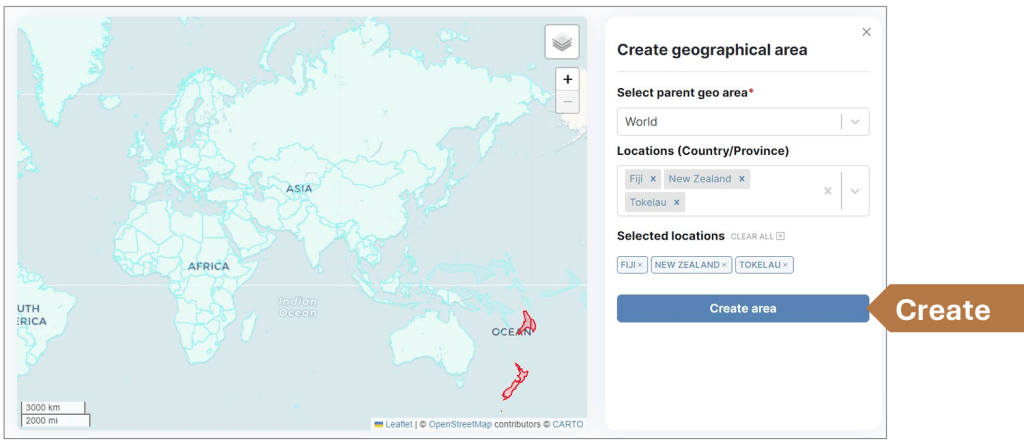Delete FIJI tag from Selected locations
The width and height of the screenshot is (1024, 443).
click(640, 265)
